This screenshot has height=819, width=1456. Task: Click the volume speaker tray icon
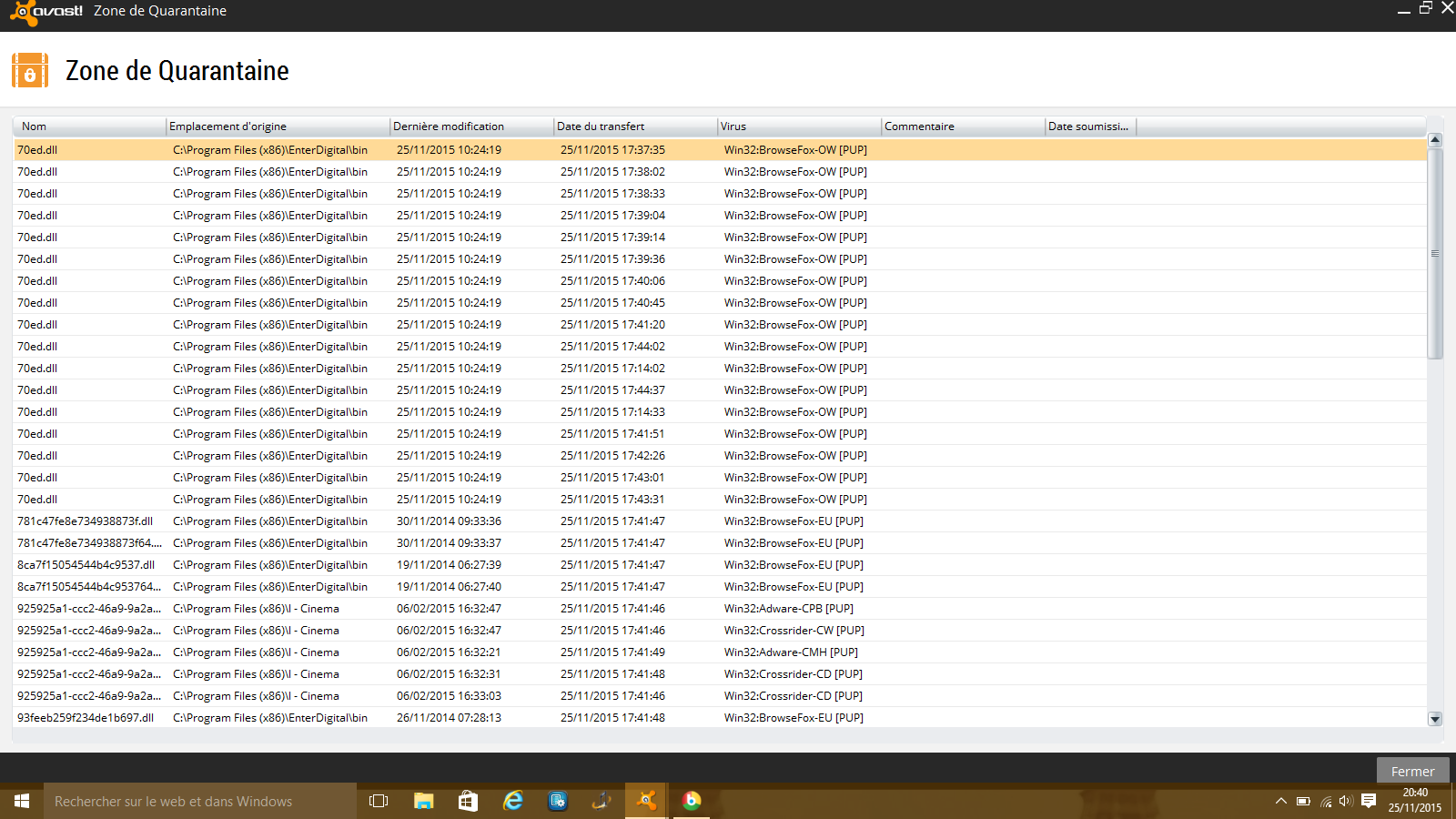[1346, 801]
